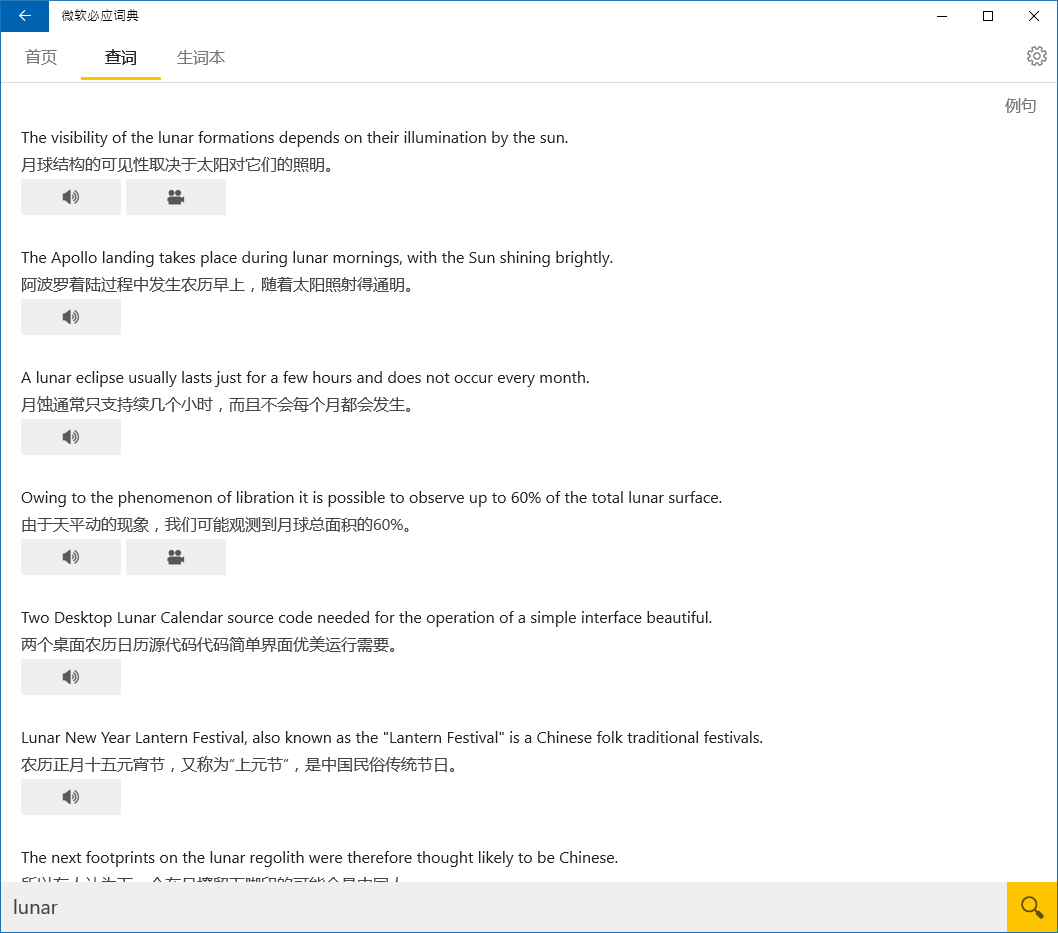Play audio for the Lunar Calendar example

(x=70, y=676)
